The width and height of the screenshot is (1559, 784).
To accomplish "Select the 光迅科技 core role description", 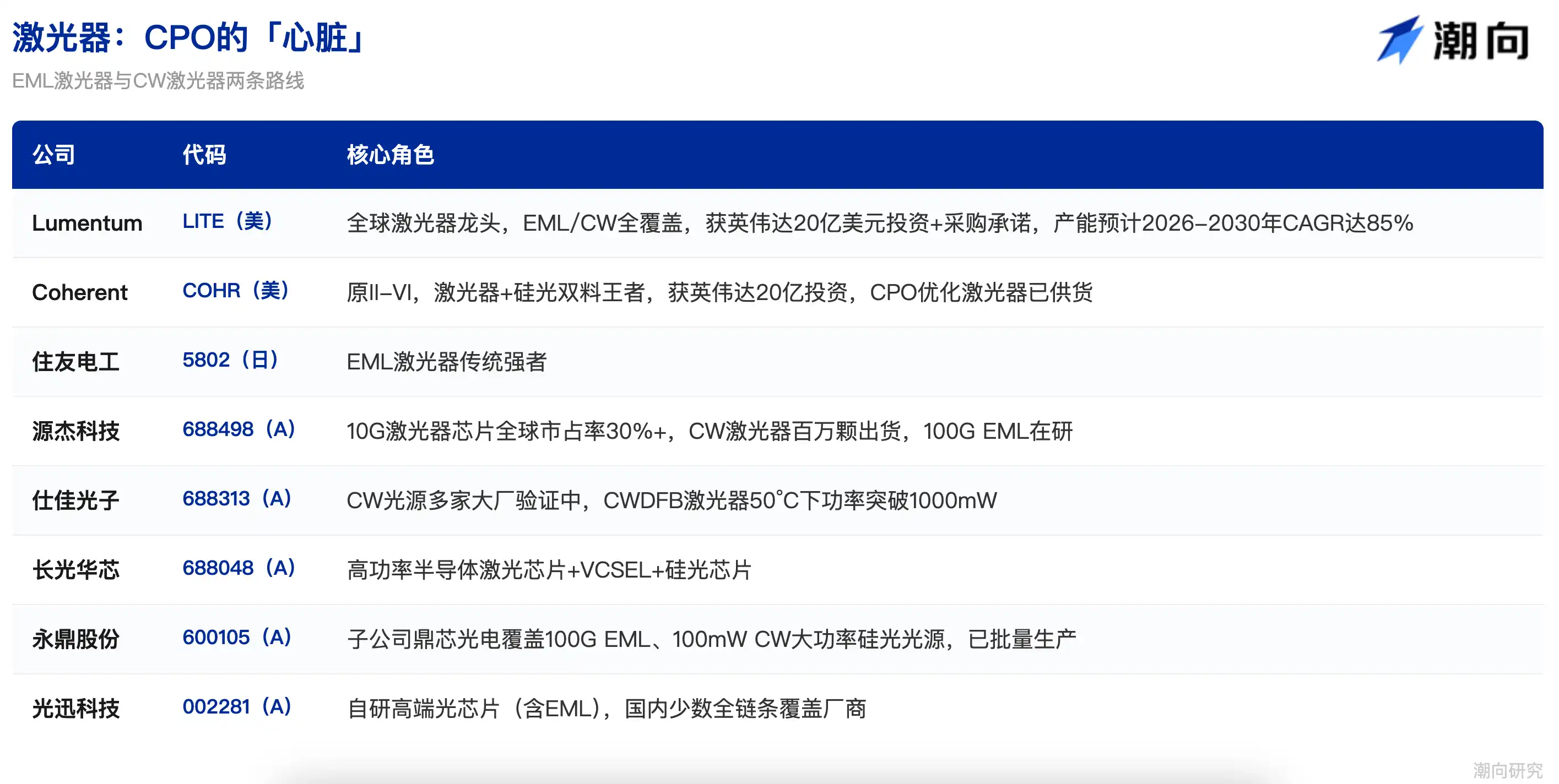I will (x=607, y=709).
